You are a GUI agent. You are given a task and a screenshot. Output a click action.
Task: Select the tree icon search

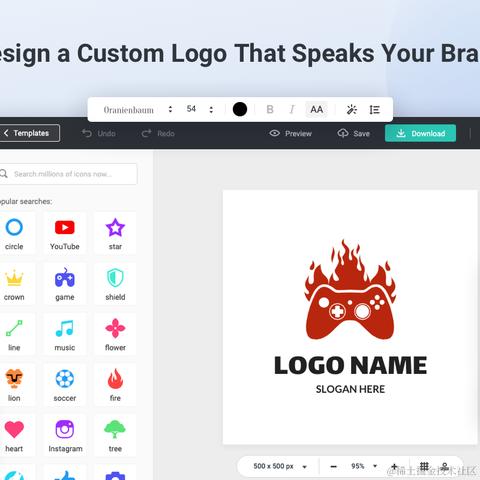[x=115, y=435]
